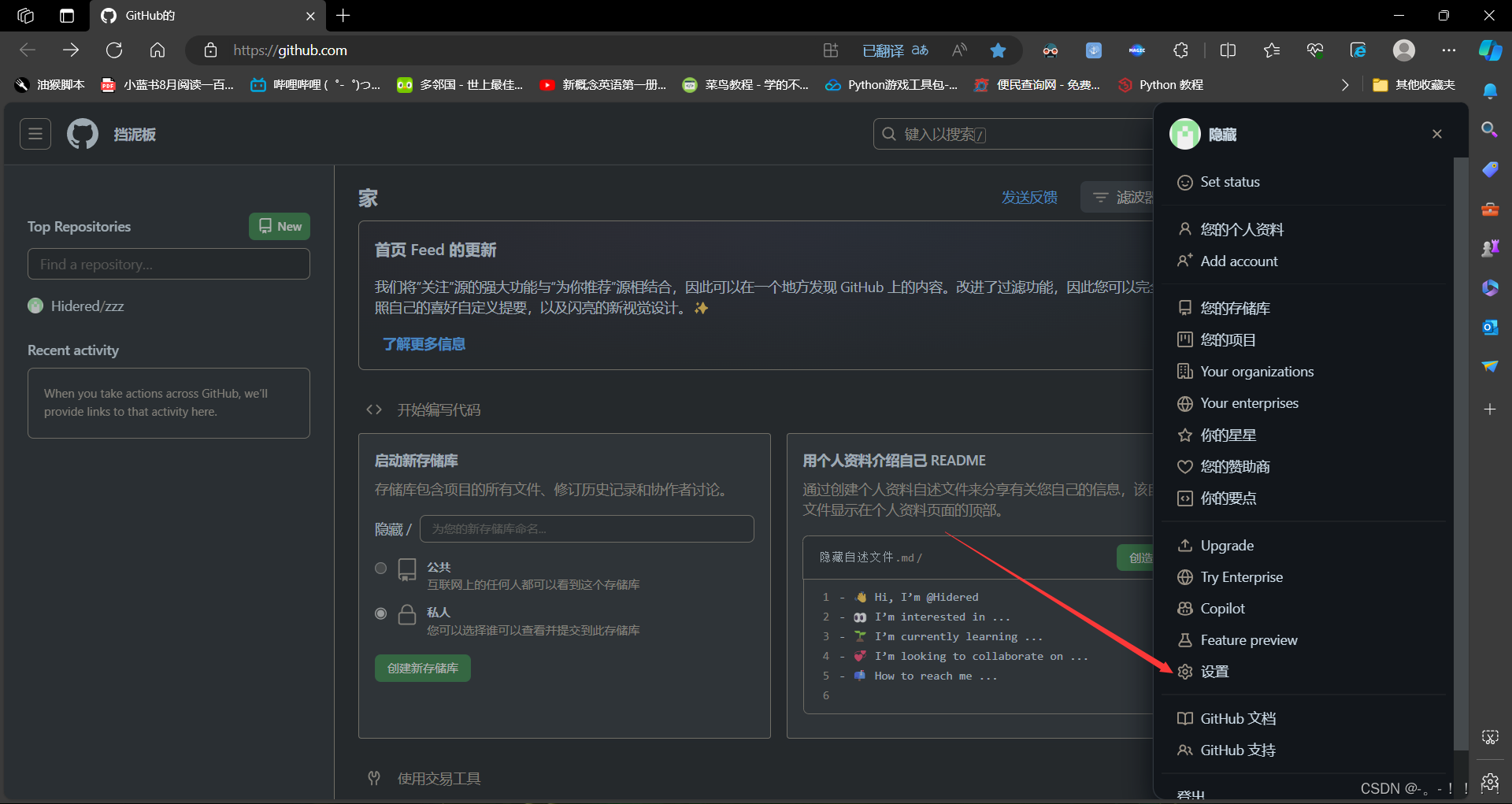The image size is (1512, 804).
Task: Open Feature preview menu item
Action: coord(1304,639)
